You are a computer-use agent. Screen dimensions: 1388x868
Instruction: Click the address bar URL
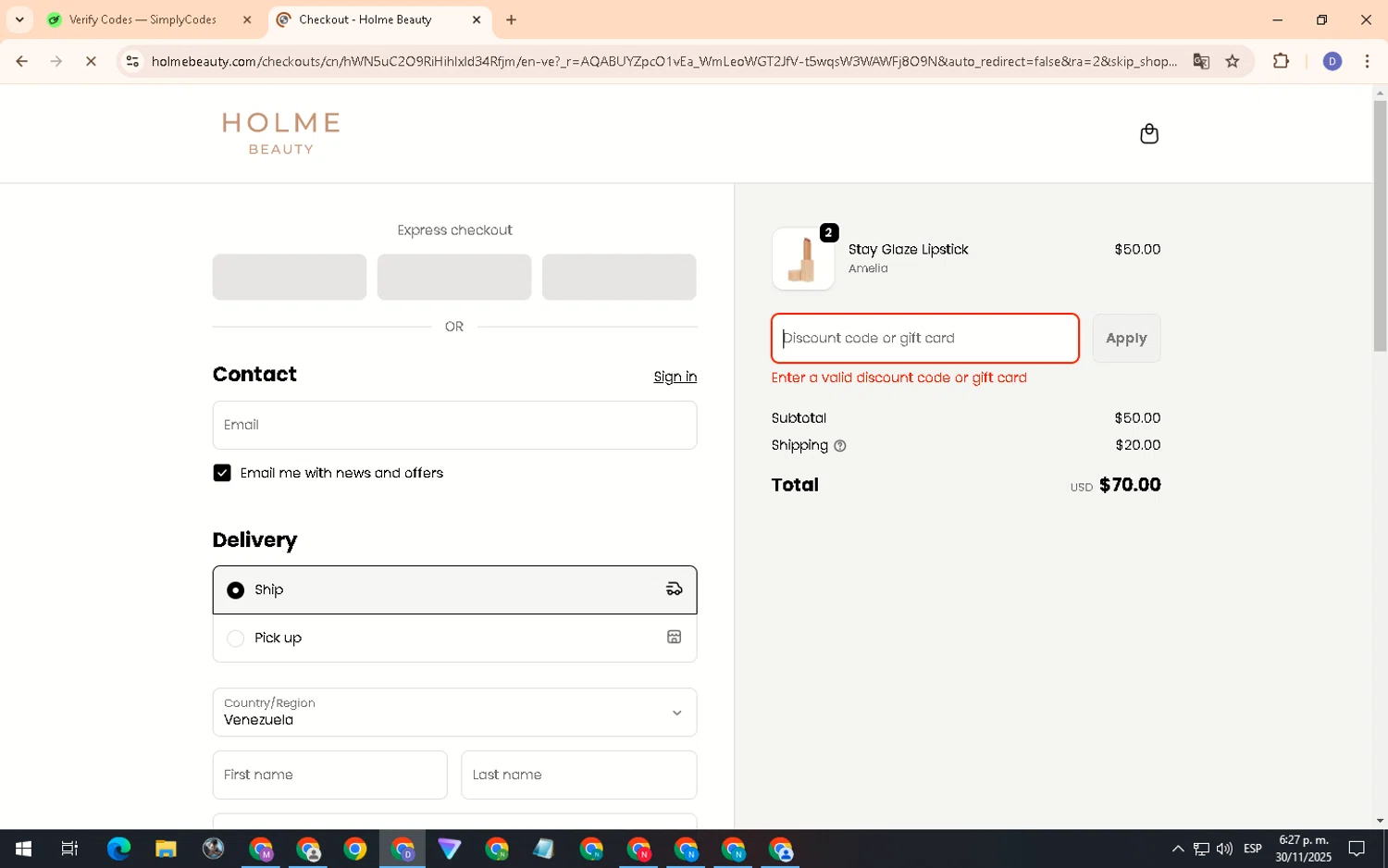coord(663,61)
